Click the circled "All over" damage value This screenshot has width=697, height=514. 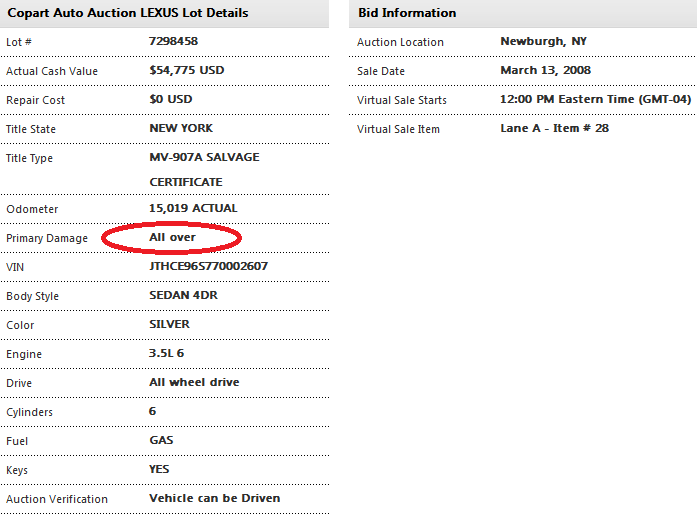(x=172, y=238)
